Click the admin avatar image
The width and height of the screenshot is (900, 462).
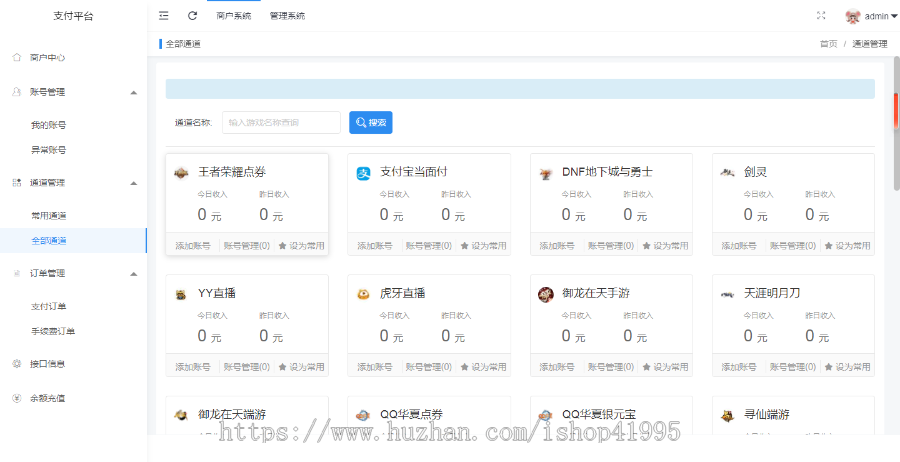(852, 16)
